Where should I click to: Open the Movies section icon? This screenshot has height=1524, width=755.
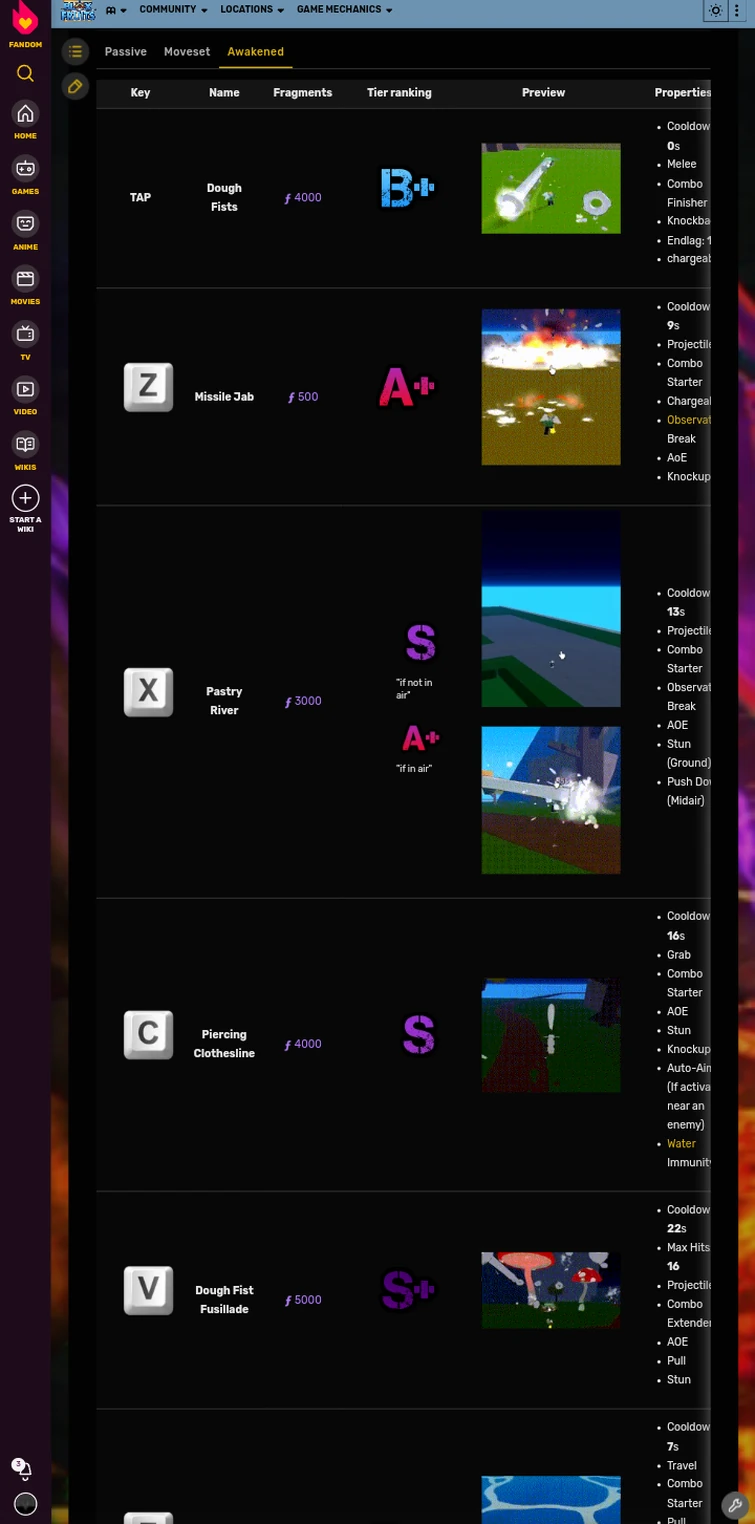[x=25, y=278]
